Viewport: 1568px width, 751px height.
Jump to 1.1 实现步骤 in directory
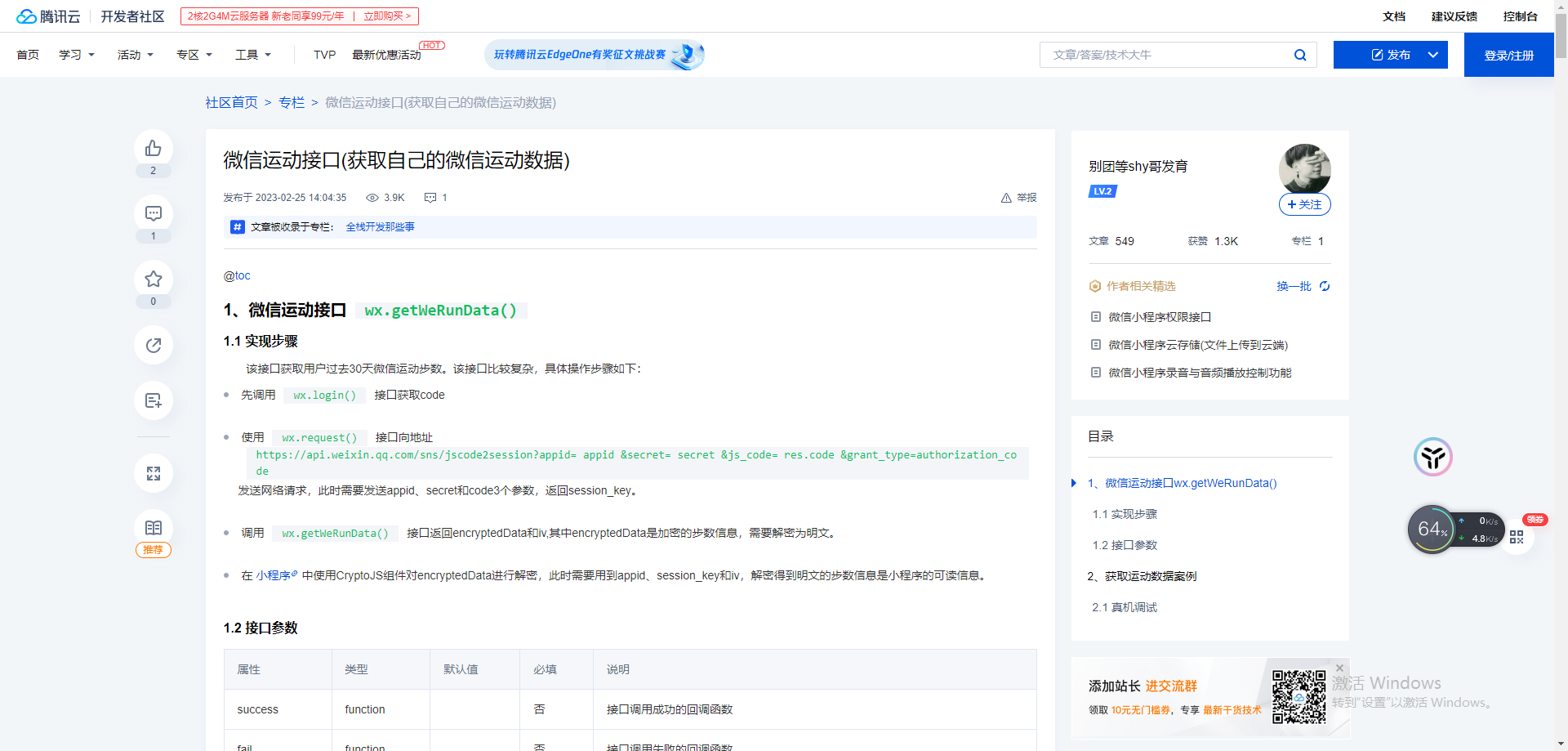click(1125, 514)
